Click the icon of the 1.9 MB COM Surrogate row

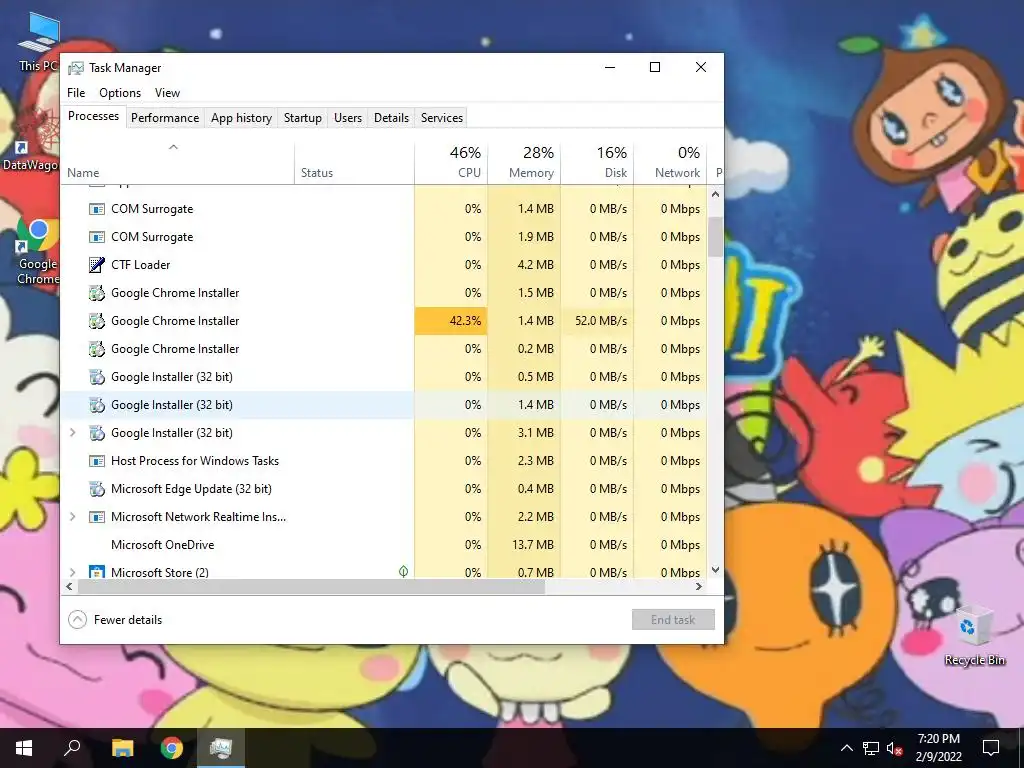click(x=97, y=237)
